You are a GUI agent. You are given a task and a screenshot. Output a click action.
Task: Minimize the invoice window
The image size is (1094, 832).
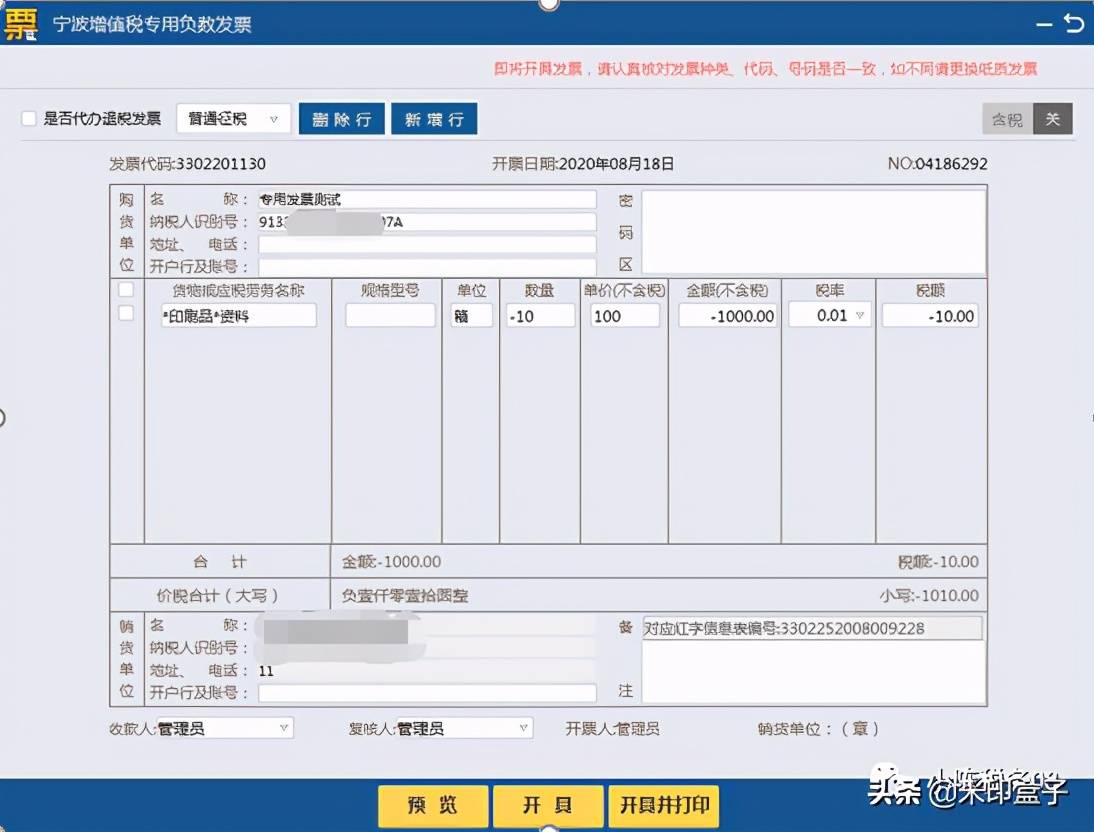pos(1044,24)
